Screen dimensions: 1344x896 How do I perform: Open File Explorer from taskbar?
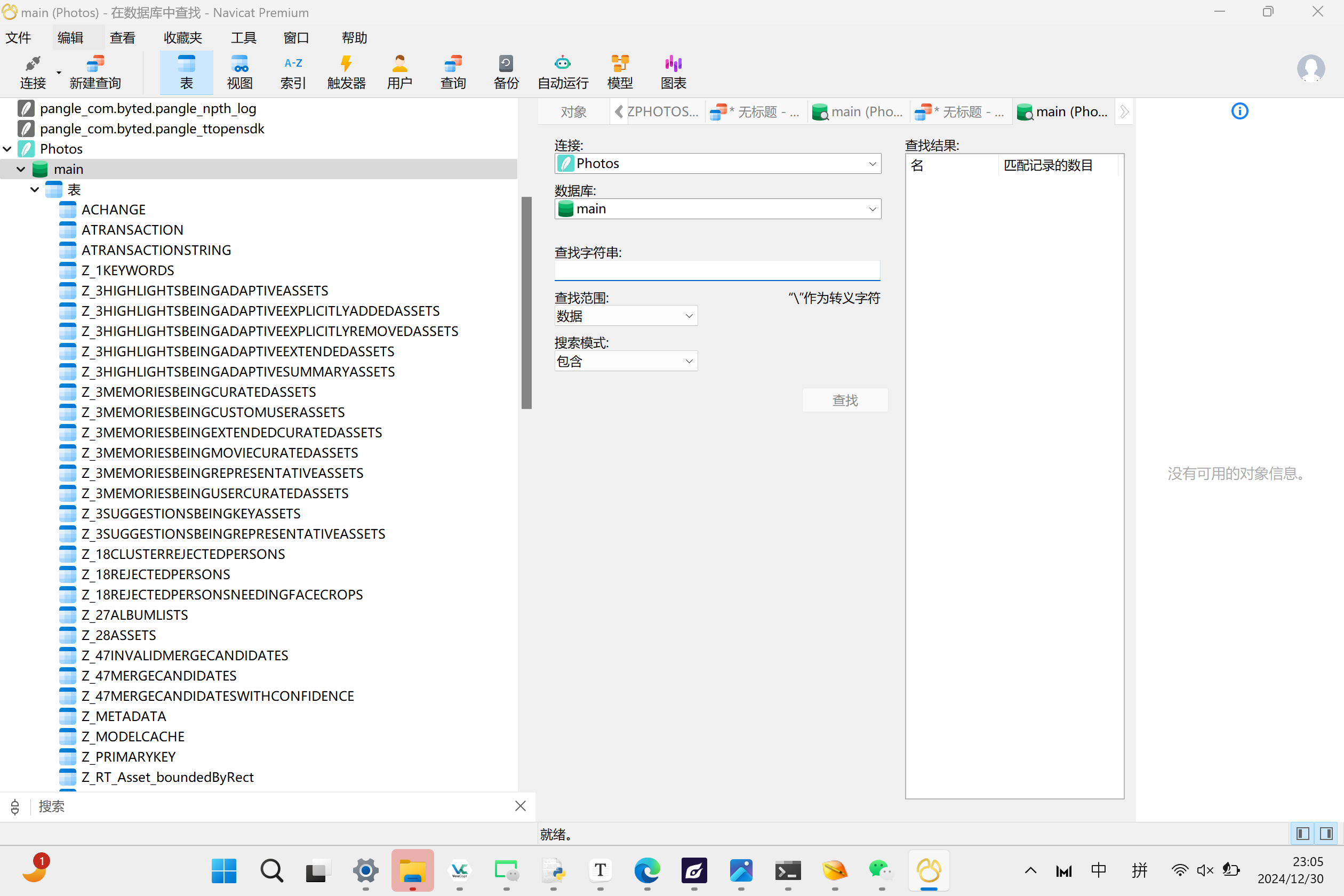click(x=413, y=871)
